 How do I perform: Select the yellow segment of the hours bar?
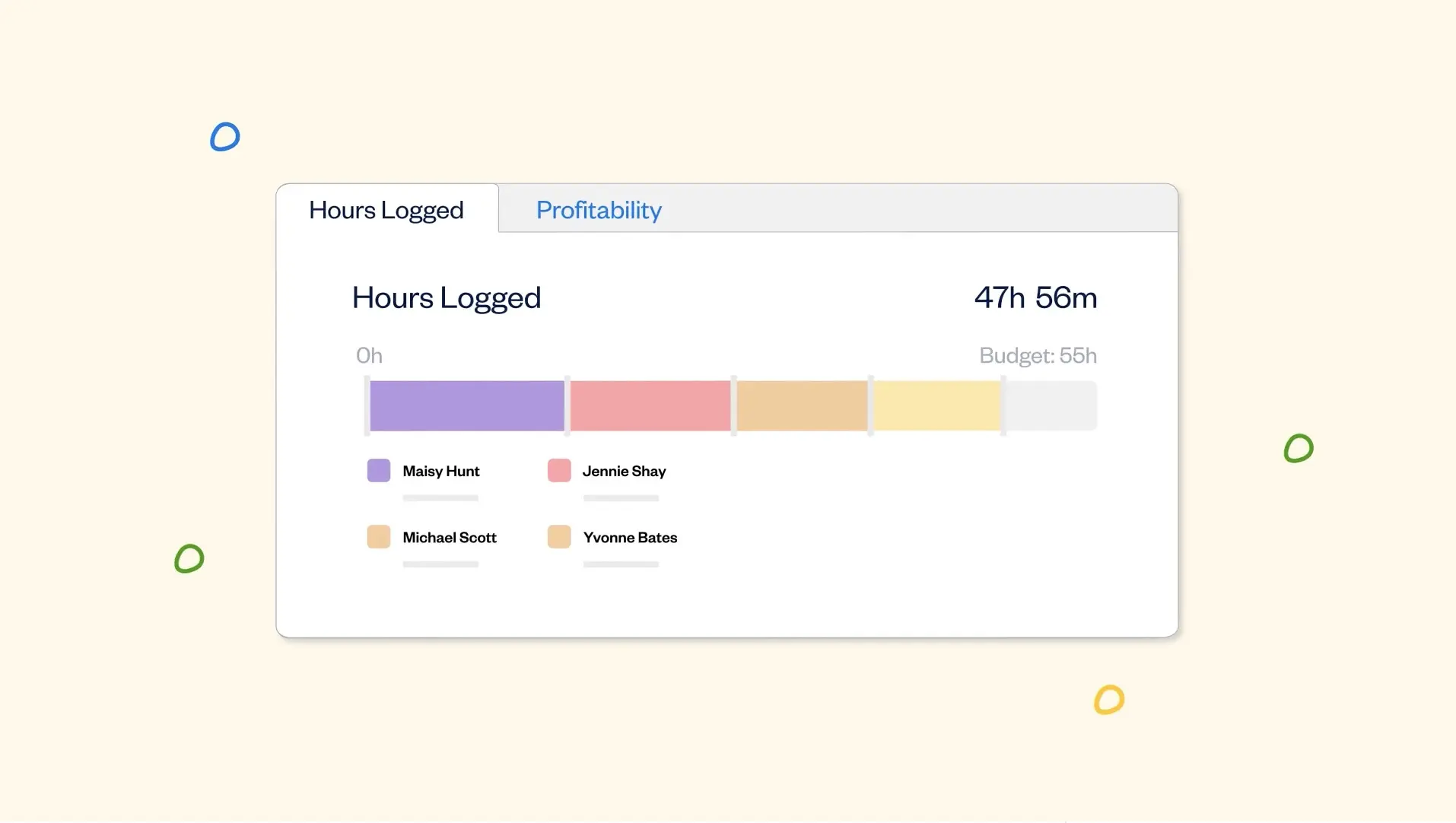tap(936, 406)
